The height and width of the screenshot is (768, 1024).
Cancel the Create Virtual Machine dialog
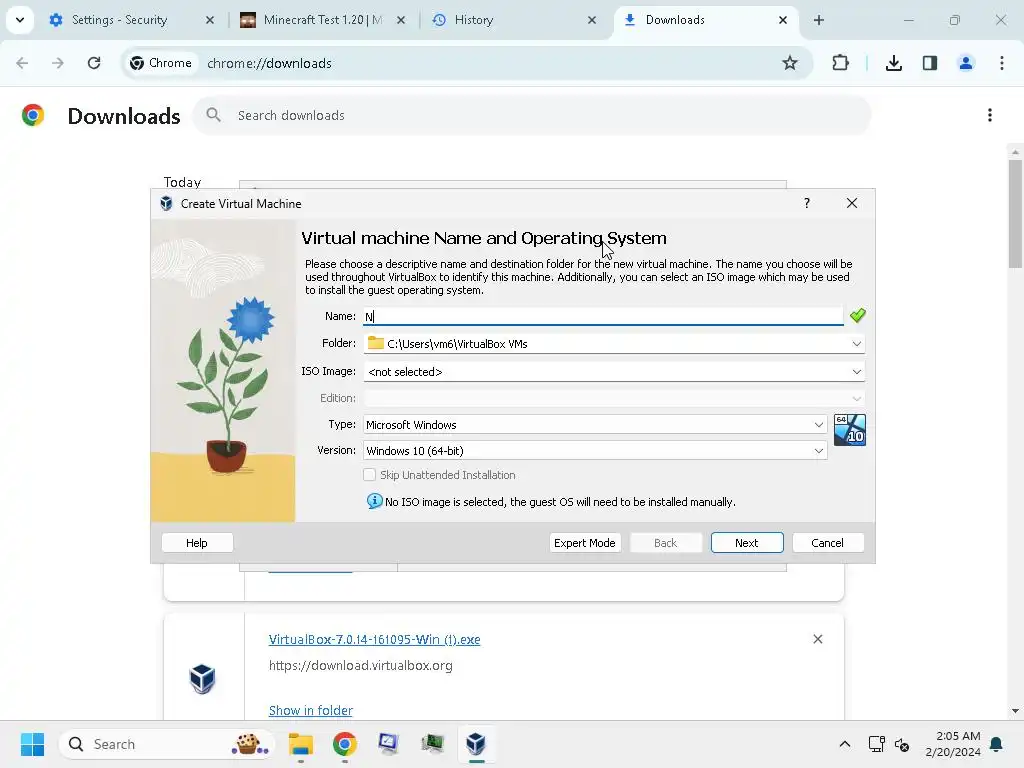pyautogui.click(x=827, y=543)
